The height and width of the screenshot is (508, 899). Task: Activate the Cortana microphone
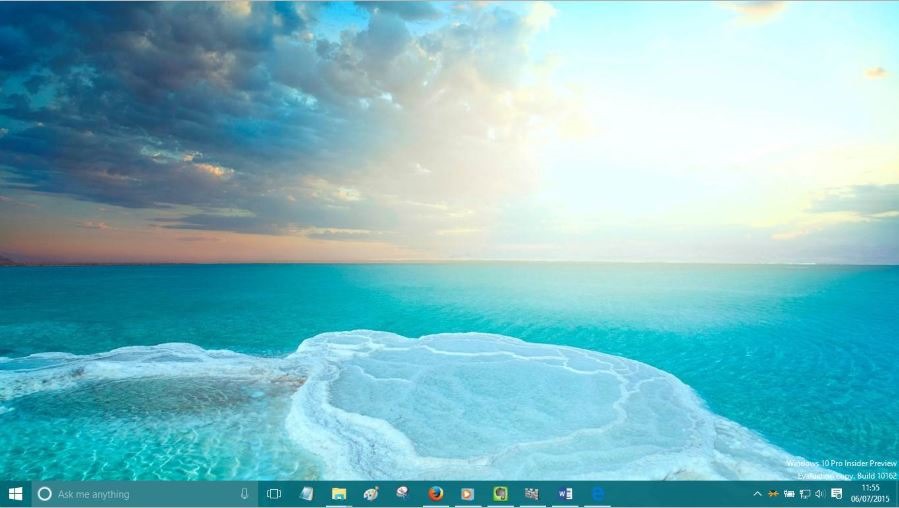244,494
